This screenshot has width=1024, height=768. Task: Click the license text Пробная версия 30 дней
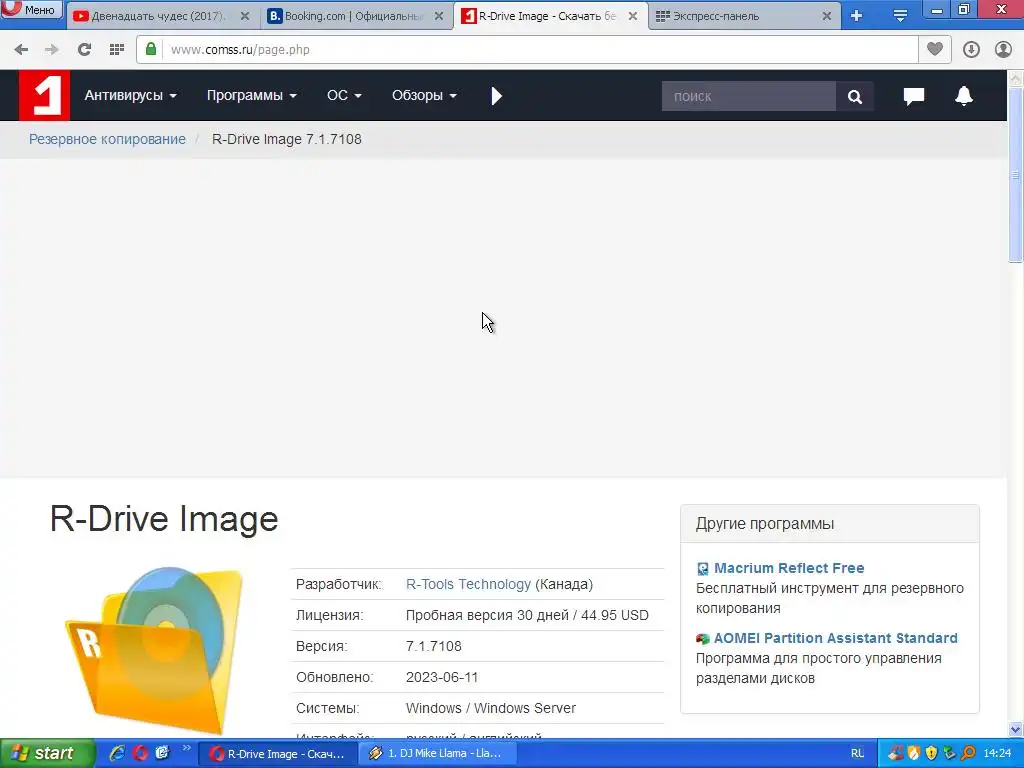(487, 615)
